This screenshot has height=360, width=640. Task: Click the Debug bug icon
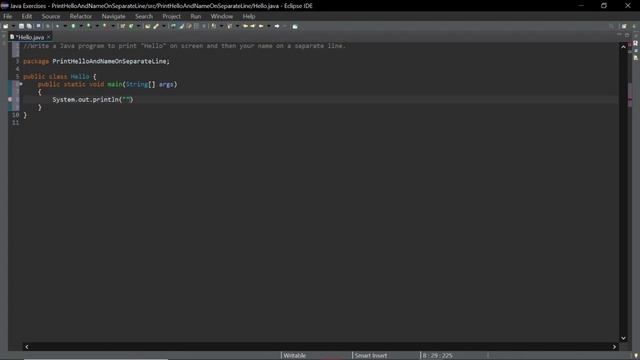[57, 26]
